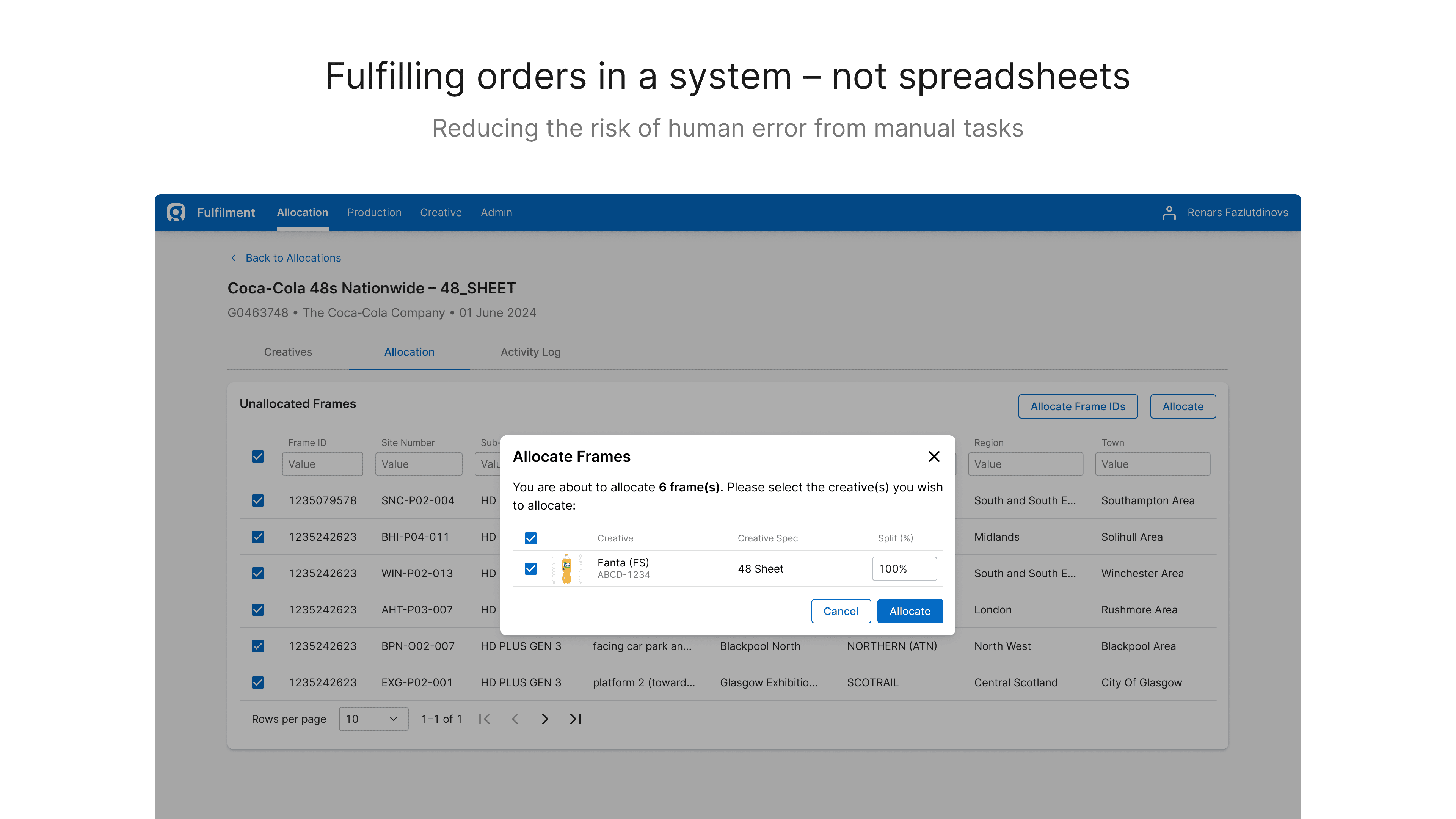
Task: Close the Allocate Frames dialog
Action: [934, 457]
